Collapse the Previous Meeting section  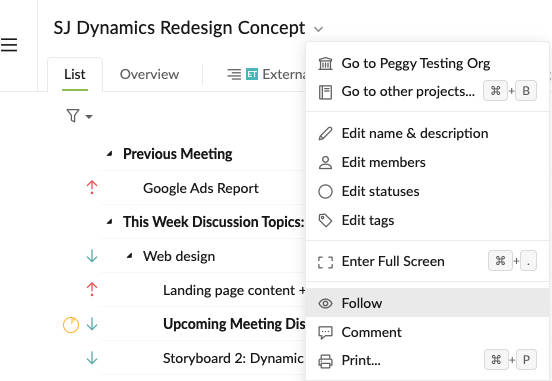click(x=110, y=154)
